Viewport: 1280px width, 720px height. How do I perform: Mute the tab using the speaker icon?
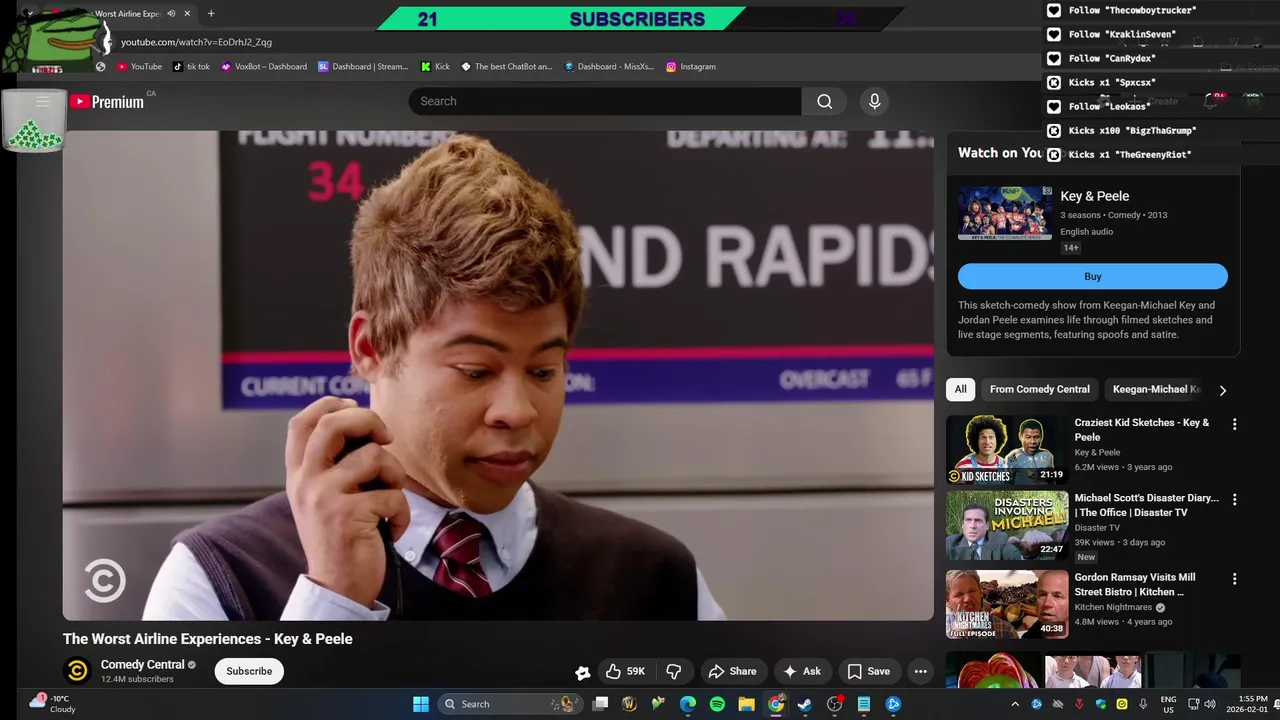[171, 14]
